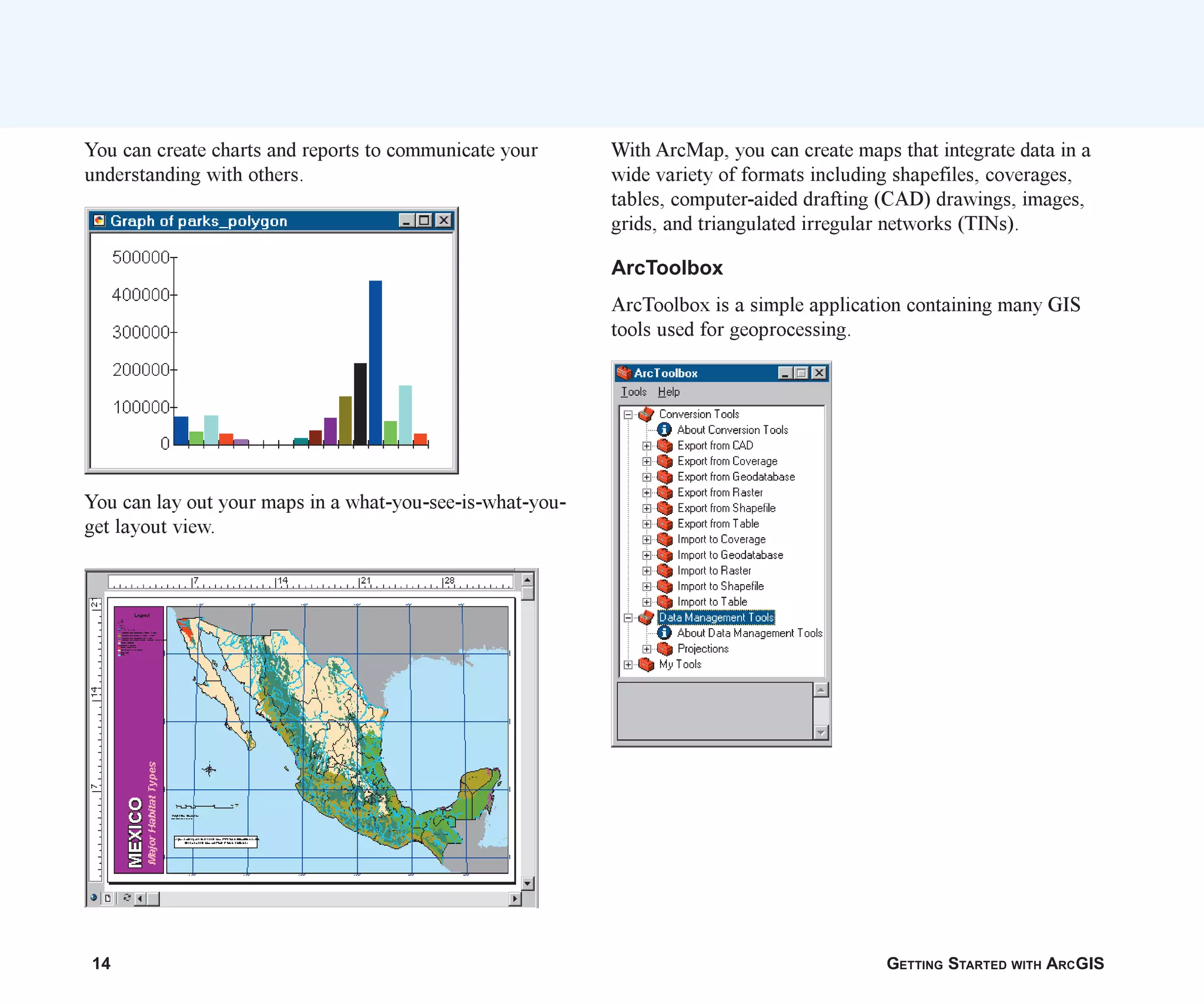Select the My Tools label

(x=680, y=665)
